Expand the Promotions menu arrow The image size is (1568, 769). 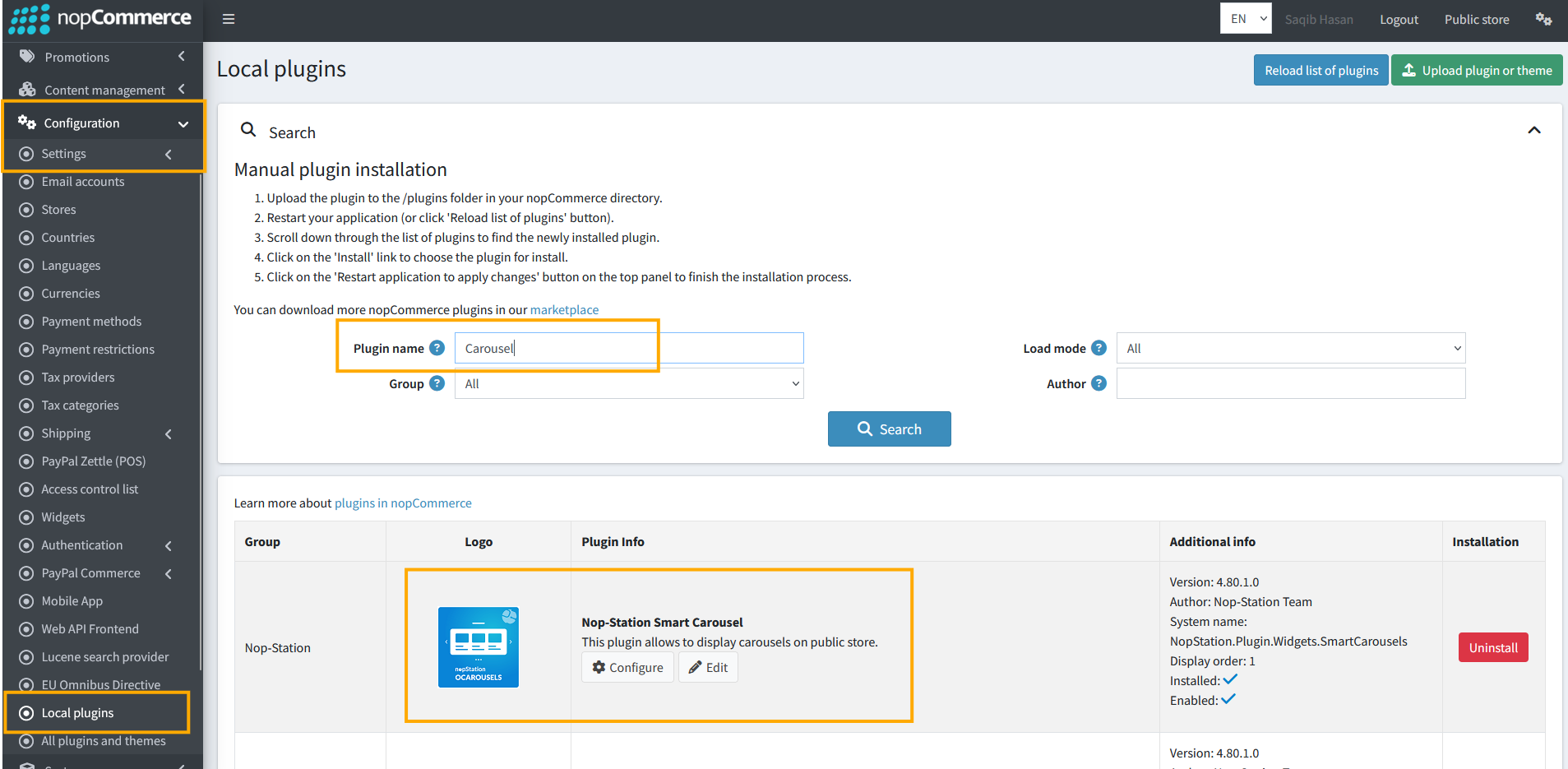point(182,56)
